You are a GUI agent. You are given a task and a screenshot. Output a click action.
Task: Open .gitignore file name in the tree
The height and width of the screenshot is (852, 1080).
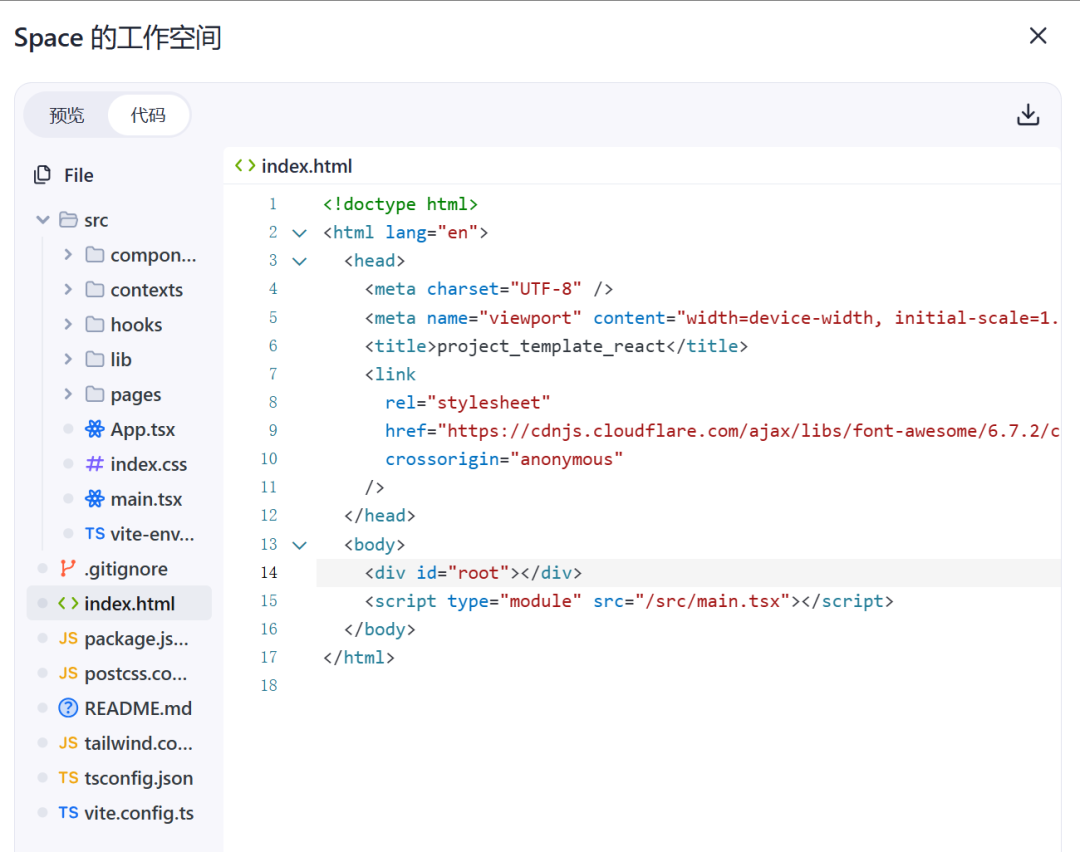126,569
